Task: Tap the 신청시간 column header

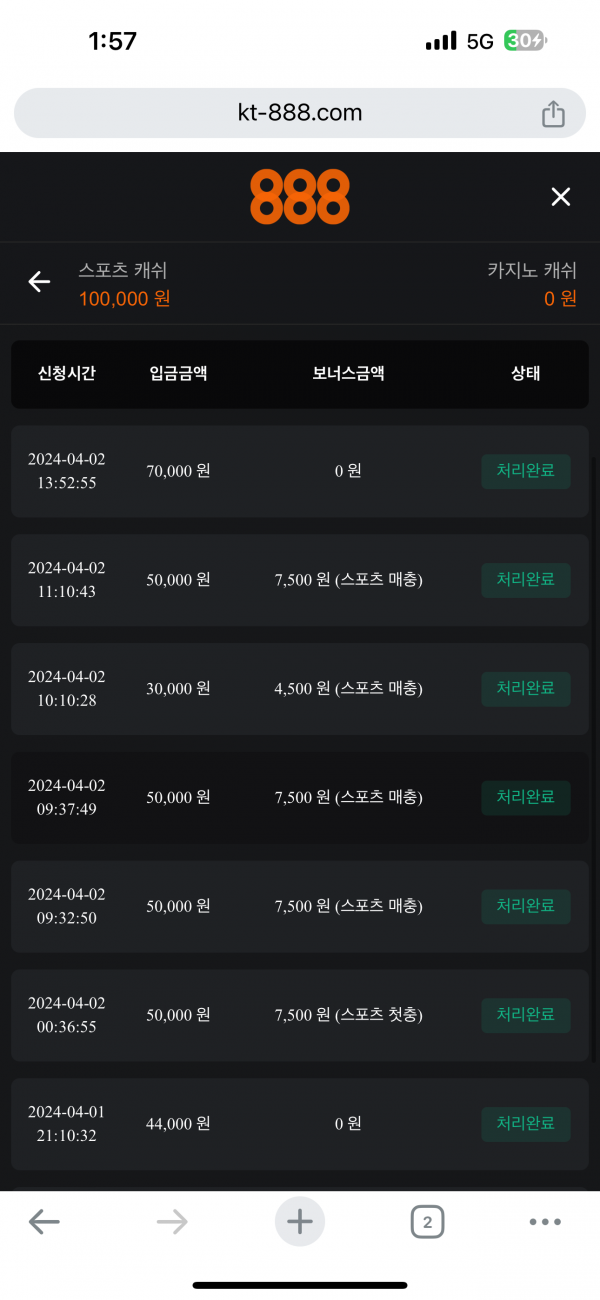Action: point(66,374)
